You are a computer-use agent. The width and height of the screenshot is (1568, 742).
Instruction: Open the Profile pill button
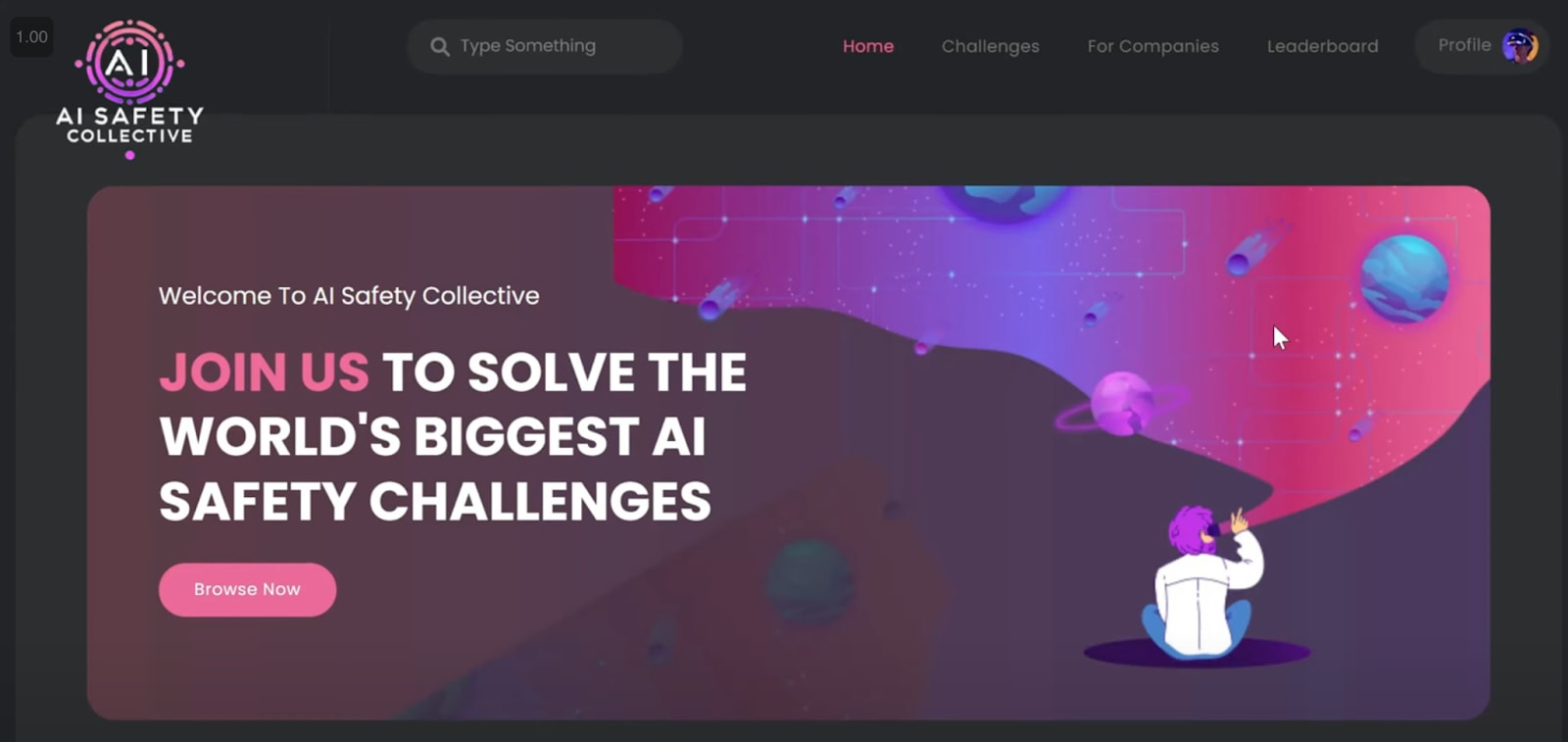point(1481,46)
